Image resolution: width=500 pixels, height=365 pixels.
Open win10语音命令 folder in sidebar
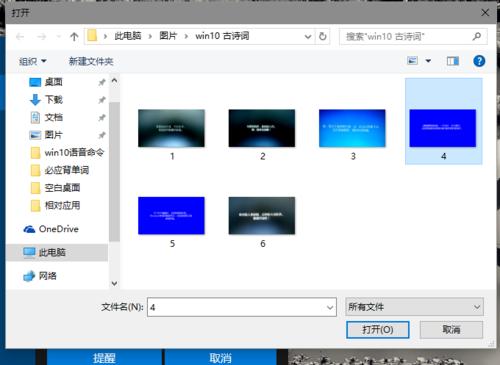(x=74, y=153)
